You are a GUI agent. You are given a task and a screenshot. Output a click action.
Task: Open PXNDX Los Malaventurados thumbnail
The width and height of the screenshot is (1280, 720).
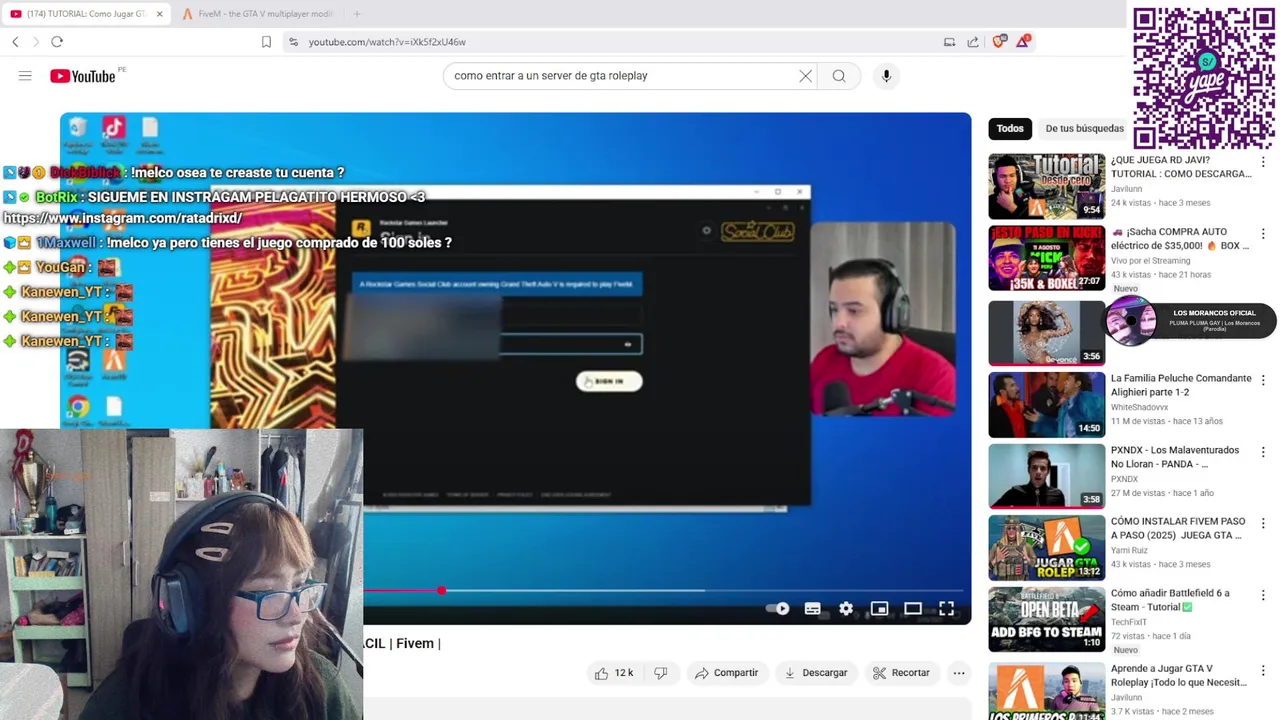coord(1046,476)
